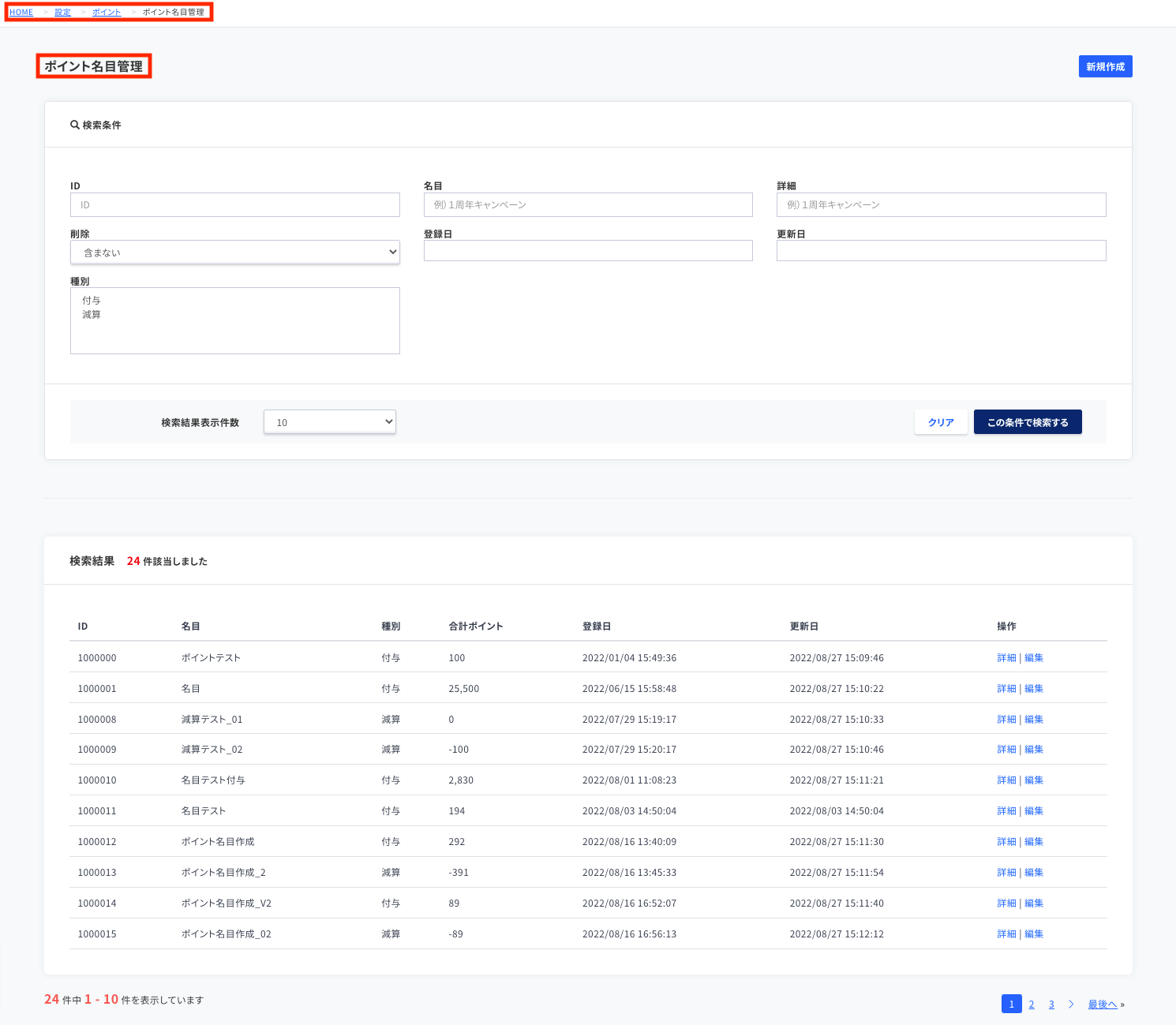Open 詳細 for ポイント名目作成_02 row
The image size is (1176, 1025).
tap(1006, 934)
